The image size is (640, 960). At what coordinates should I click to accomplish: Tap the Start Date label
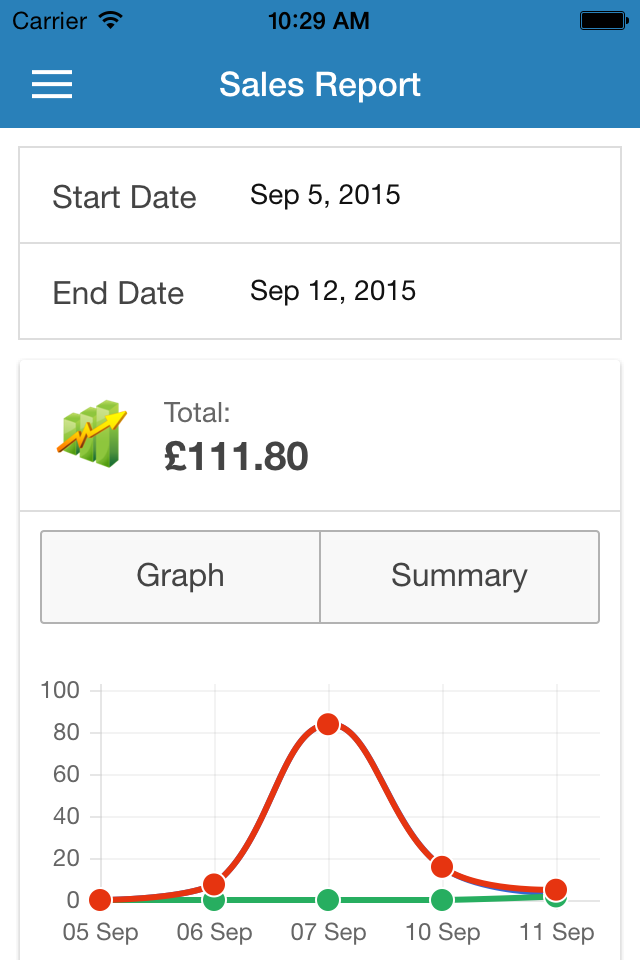(124, 197)
